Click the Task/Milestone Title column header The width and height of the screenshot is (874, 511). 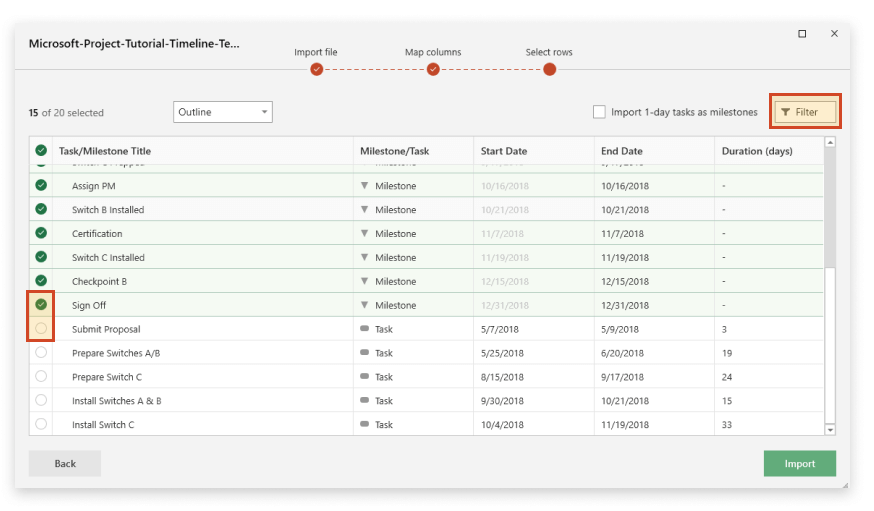tap(105, 151)
